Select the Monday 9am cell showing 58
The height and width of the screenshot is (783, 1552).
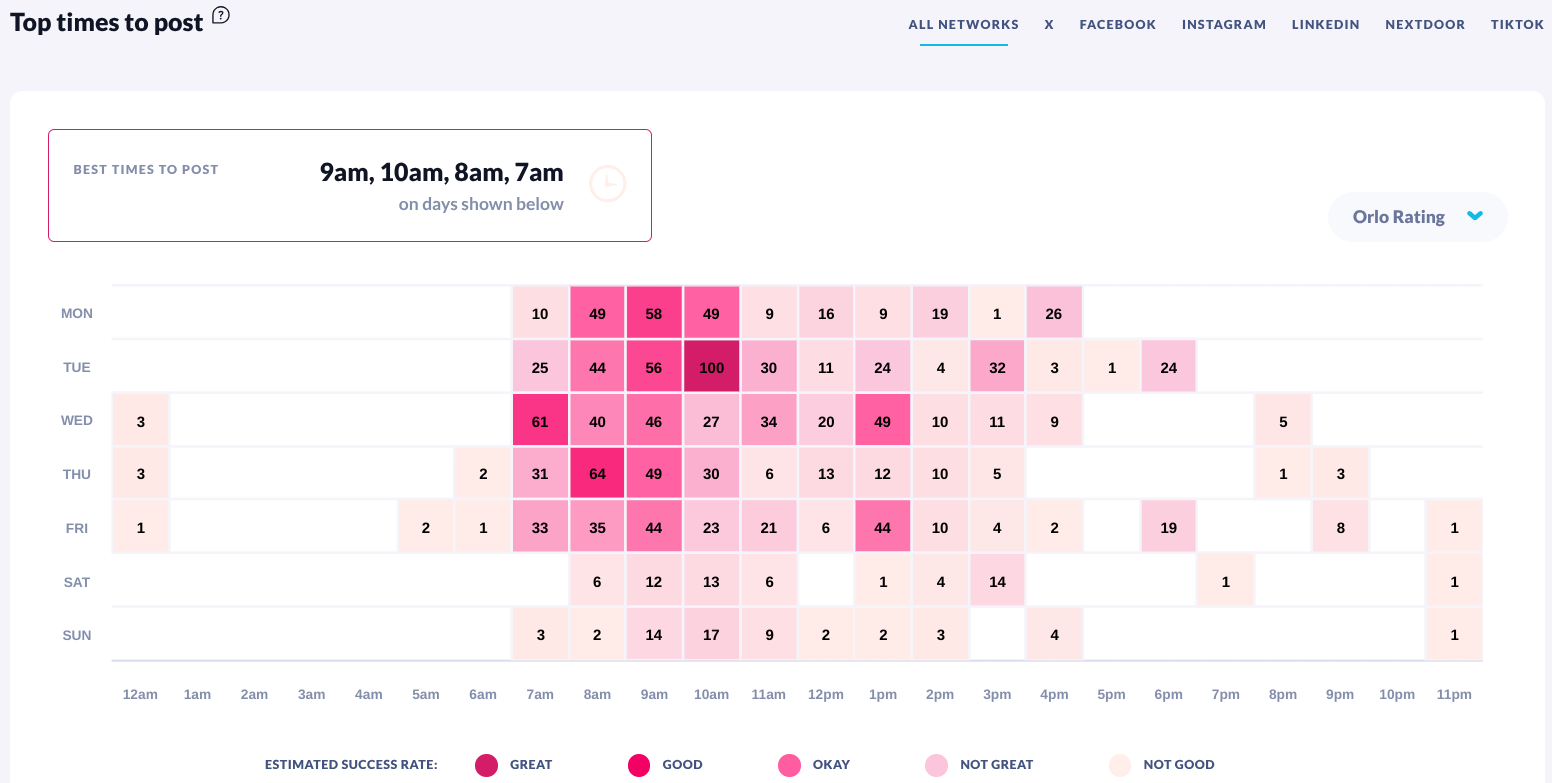click(654, 313)
